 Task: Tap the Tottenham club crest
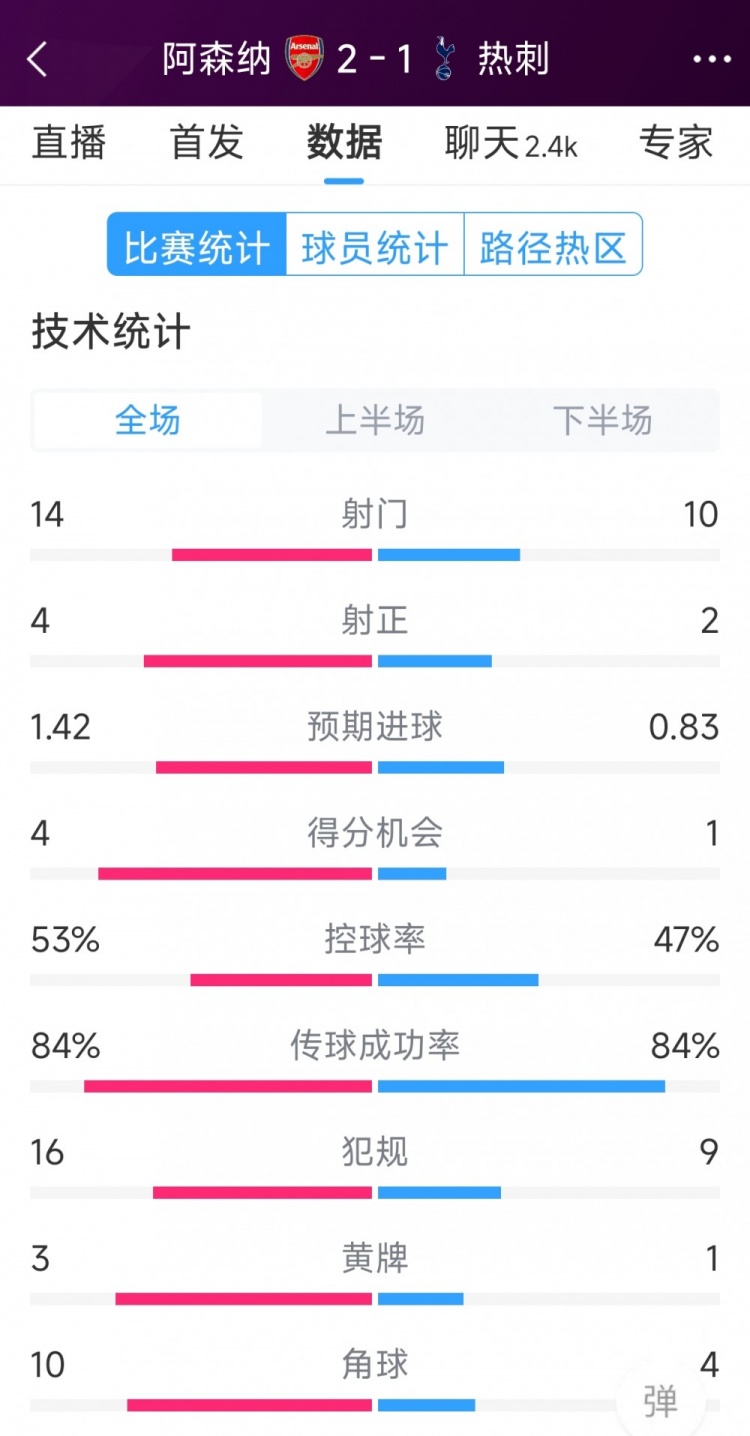pos(444,58)
